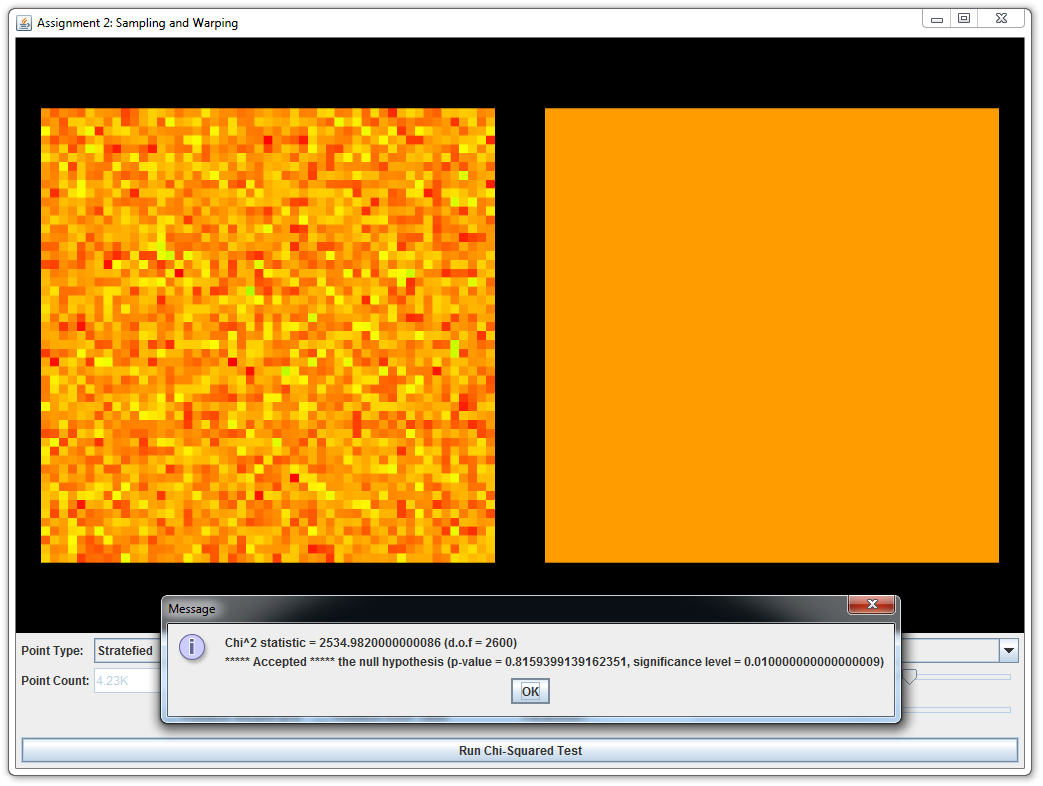Screen dimensions: 1043x786
Task: Run Chi-Squared Test
Action: (x=520, y=750)
